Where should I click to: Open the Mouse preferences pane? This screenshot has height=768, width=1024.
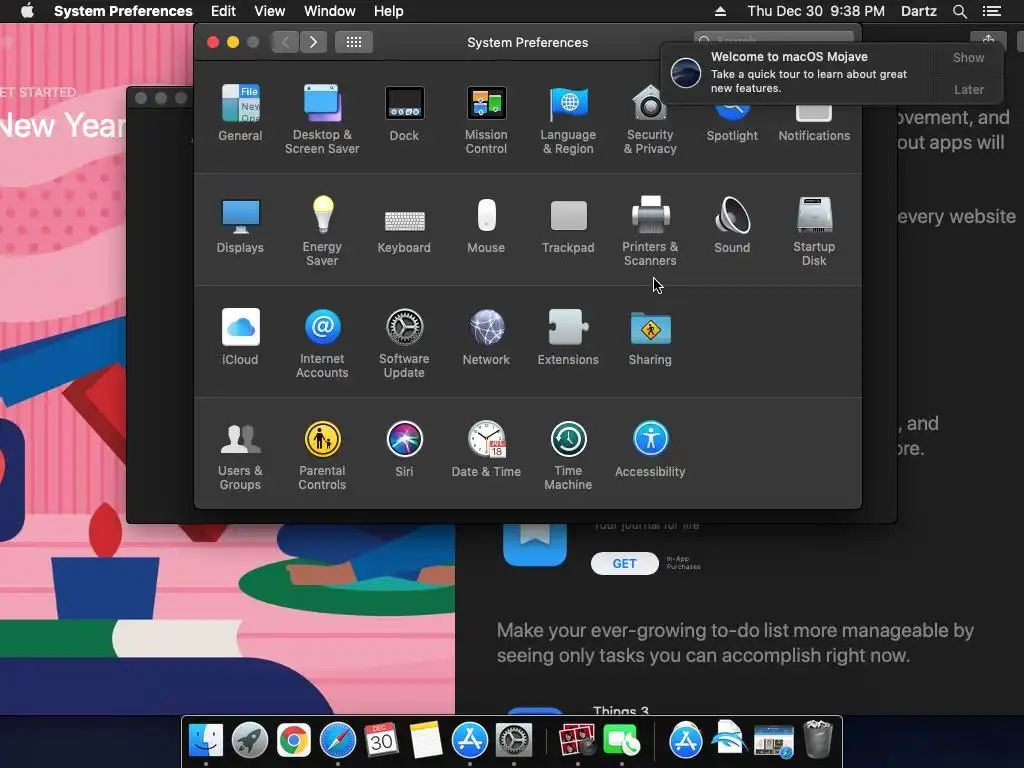(486, 225)
